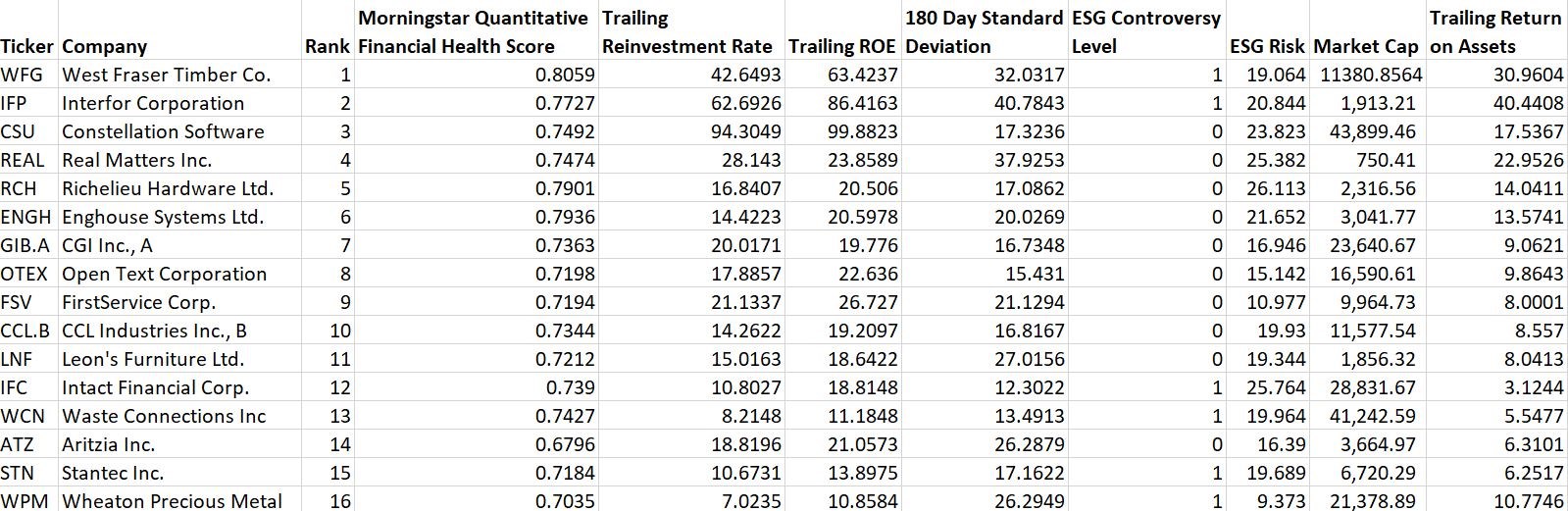Click the Real Matters Inc. company cell
The image size is (1568, 511).
137,160
